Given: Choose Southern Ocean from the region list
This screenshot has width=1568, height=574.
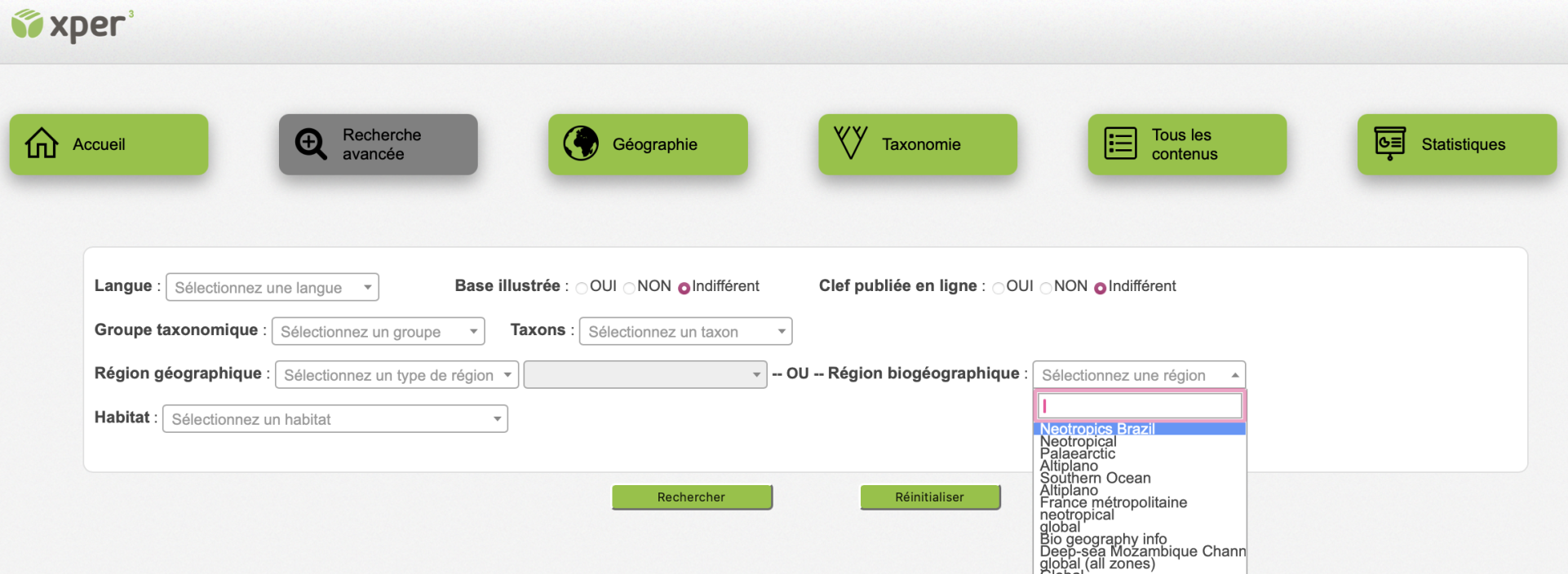Looking at the screenshot, I should (1095, 479).
